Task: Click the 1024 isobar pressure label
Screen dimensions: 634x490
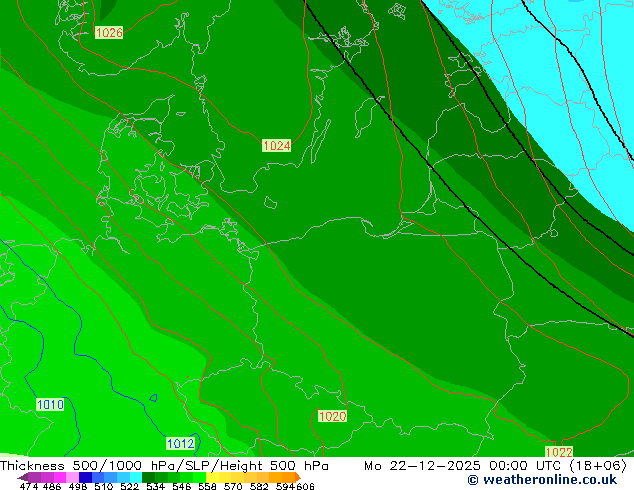Action: [x=277, y=146]
